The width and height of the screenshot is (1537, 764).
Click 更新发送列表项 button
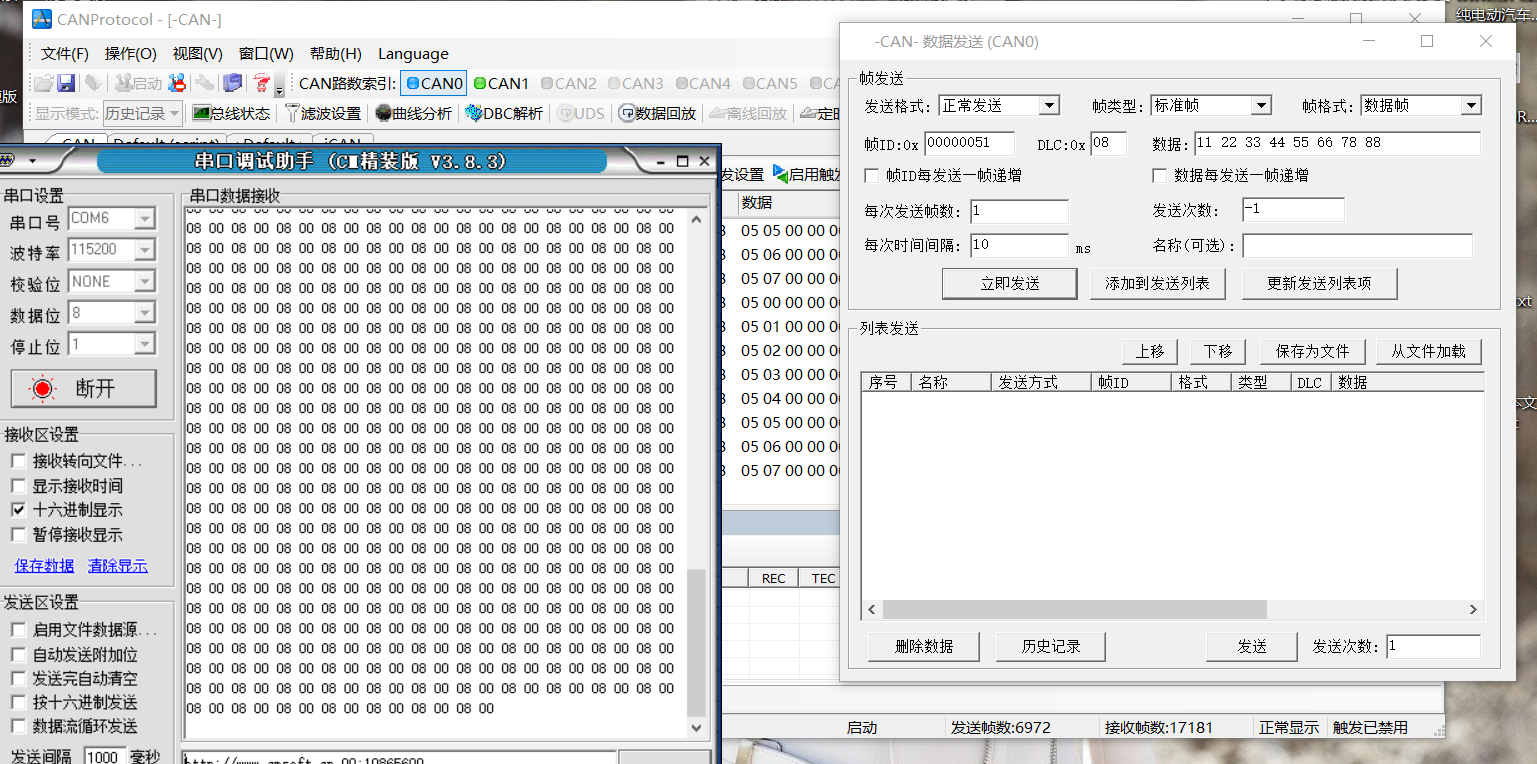(1319, 284)
